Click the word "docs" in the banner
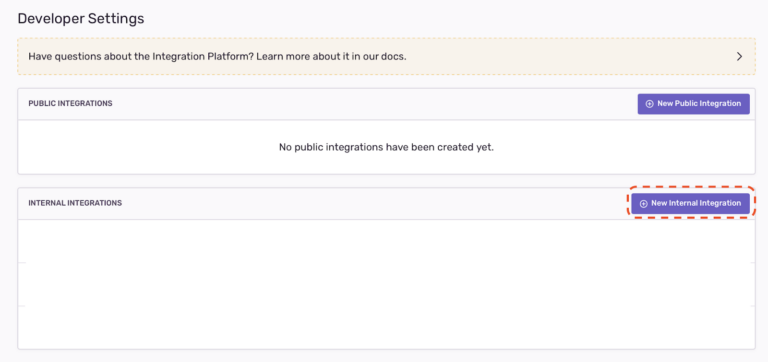 [395, 56]
